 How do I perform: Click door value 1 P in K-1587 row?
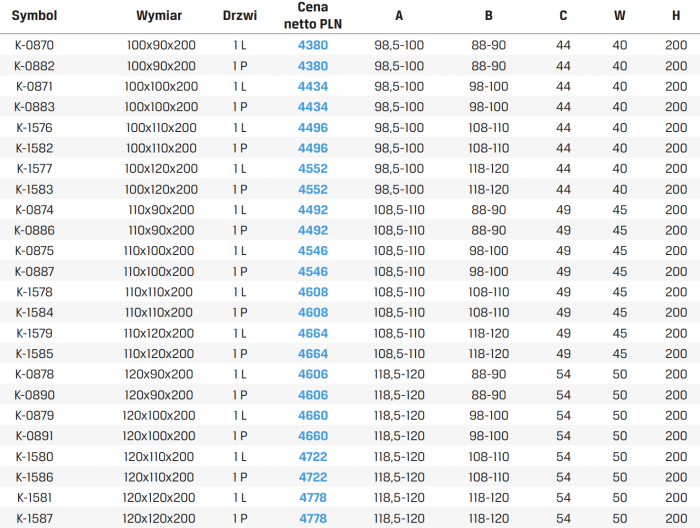click(x=240, y=519)
